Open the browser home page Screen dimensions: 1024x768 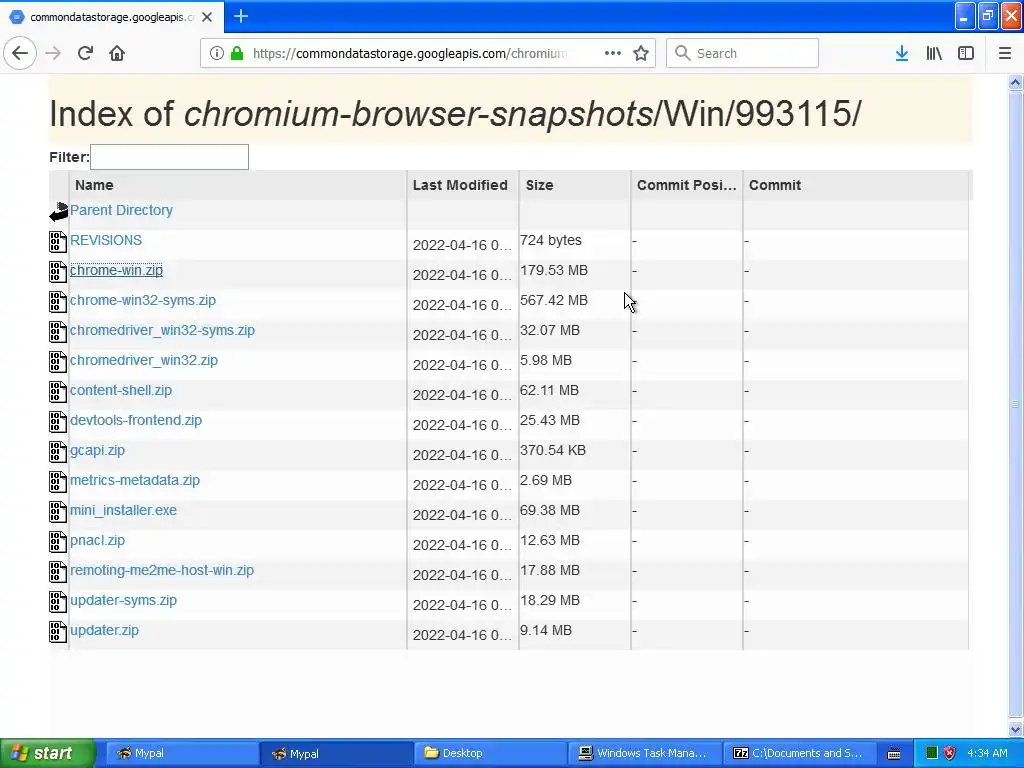[117, 53]
